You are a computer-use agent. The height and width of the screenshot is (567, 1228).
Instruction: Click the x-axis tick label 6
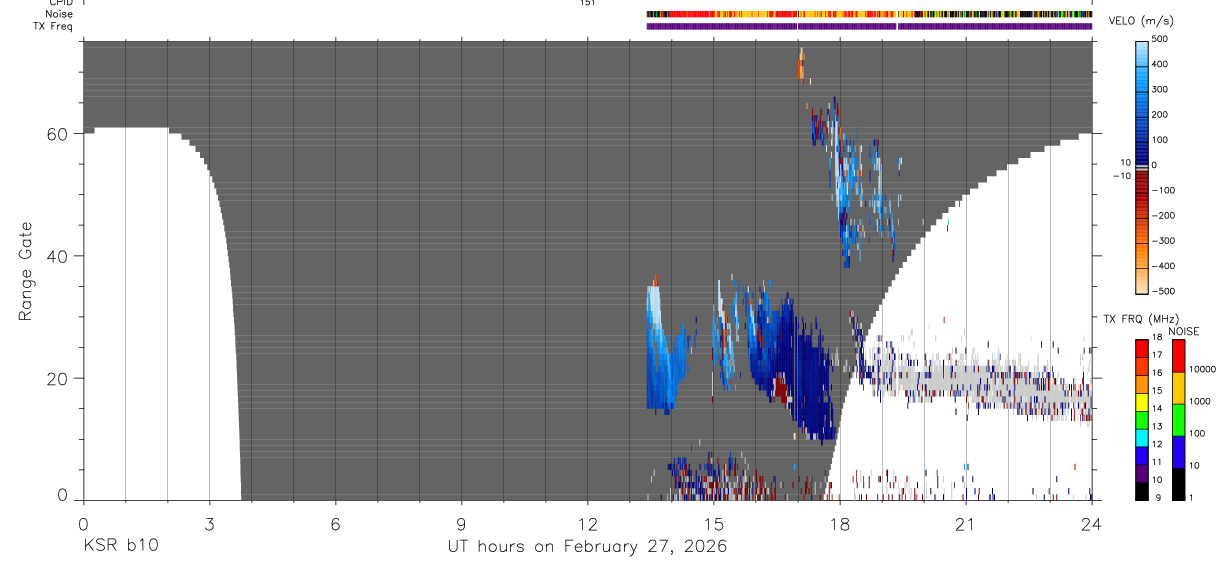tap(335, 523)
